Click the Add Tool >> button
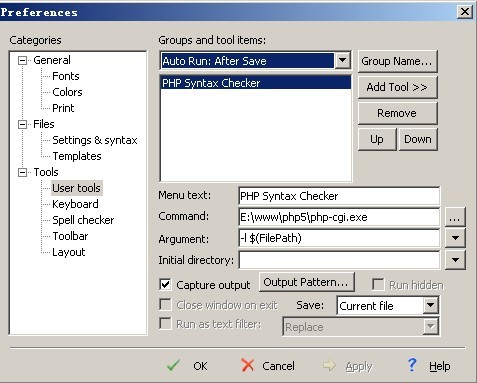This screenshot has height=383, width=477. [397, 87]
